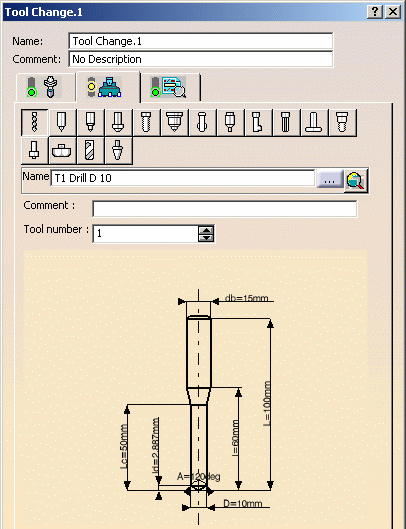Screen dimensions: 406x529
Task: Select the T-slotter tool icon
Action: pos(314,123)
